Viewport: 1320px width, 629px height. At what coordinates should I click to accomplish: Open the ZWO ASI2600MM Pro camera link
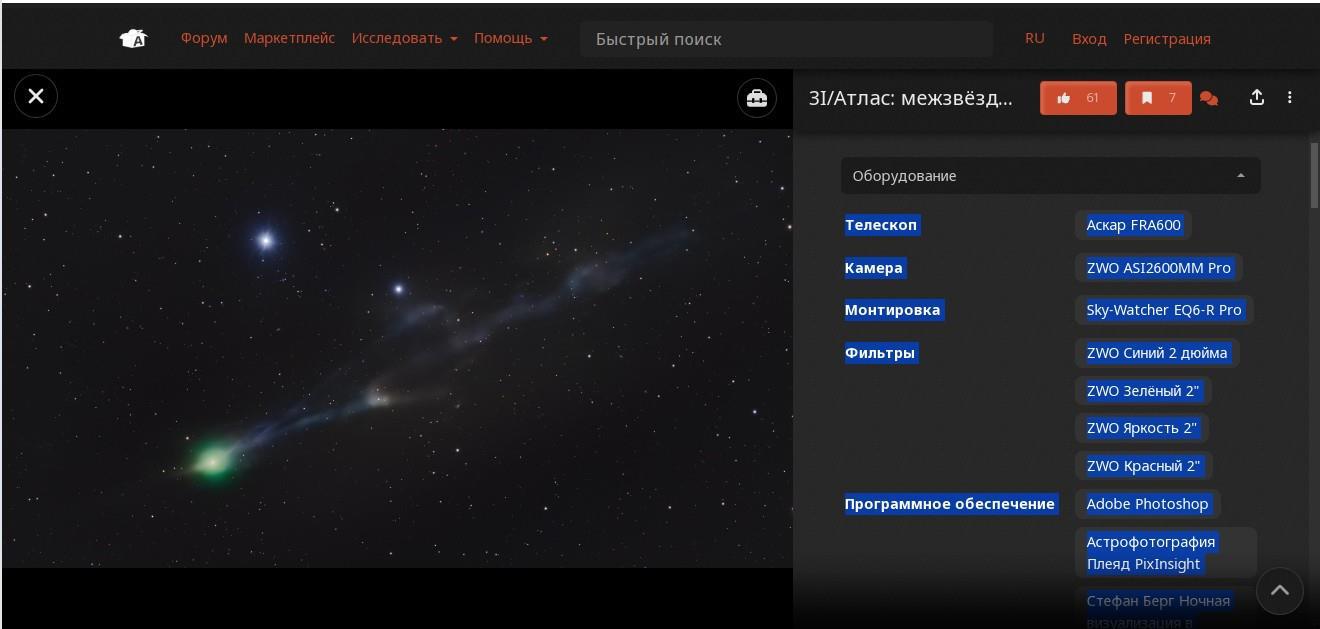[x=1158, y=268]
